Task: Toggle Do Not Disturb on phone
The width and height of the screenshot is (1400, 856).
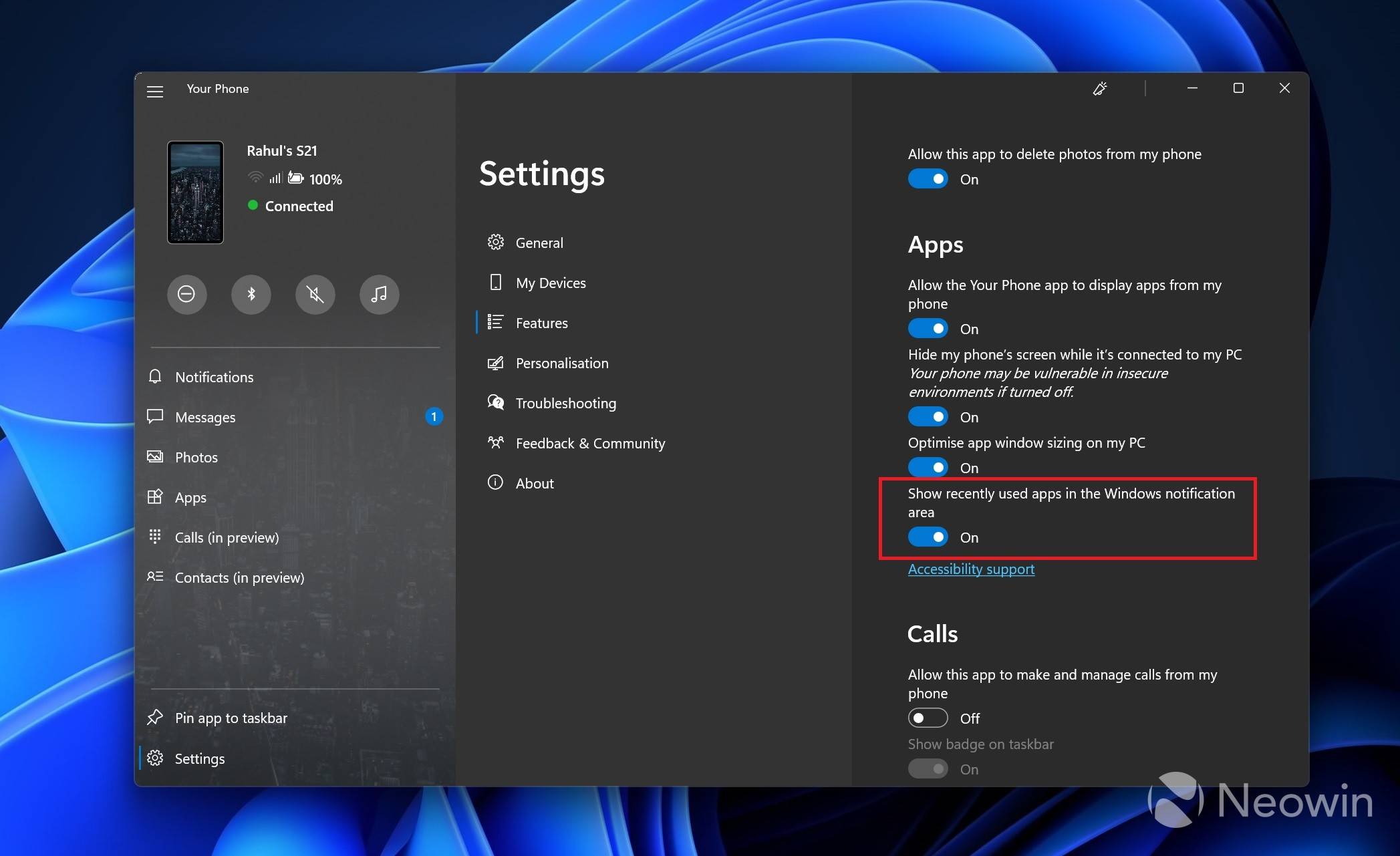Action: (x=186, y=294)
